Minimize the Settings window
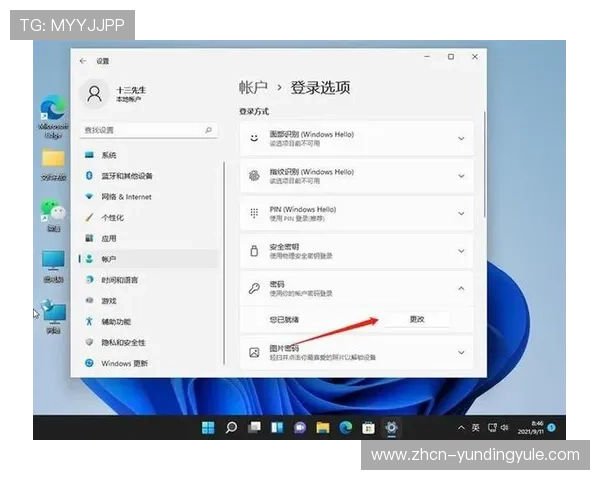 427,57
